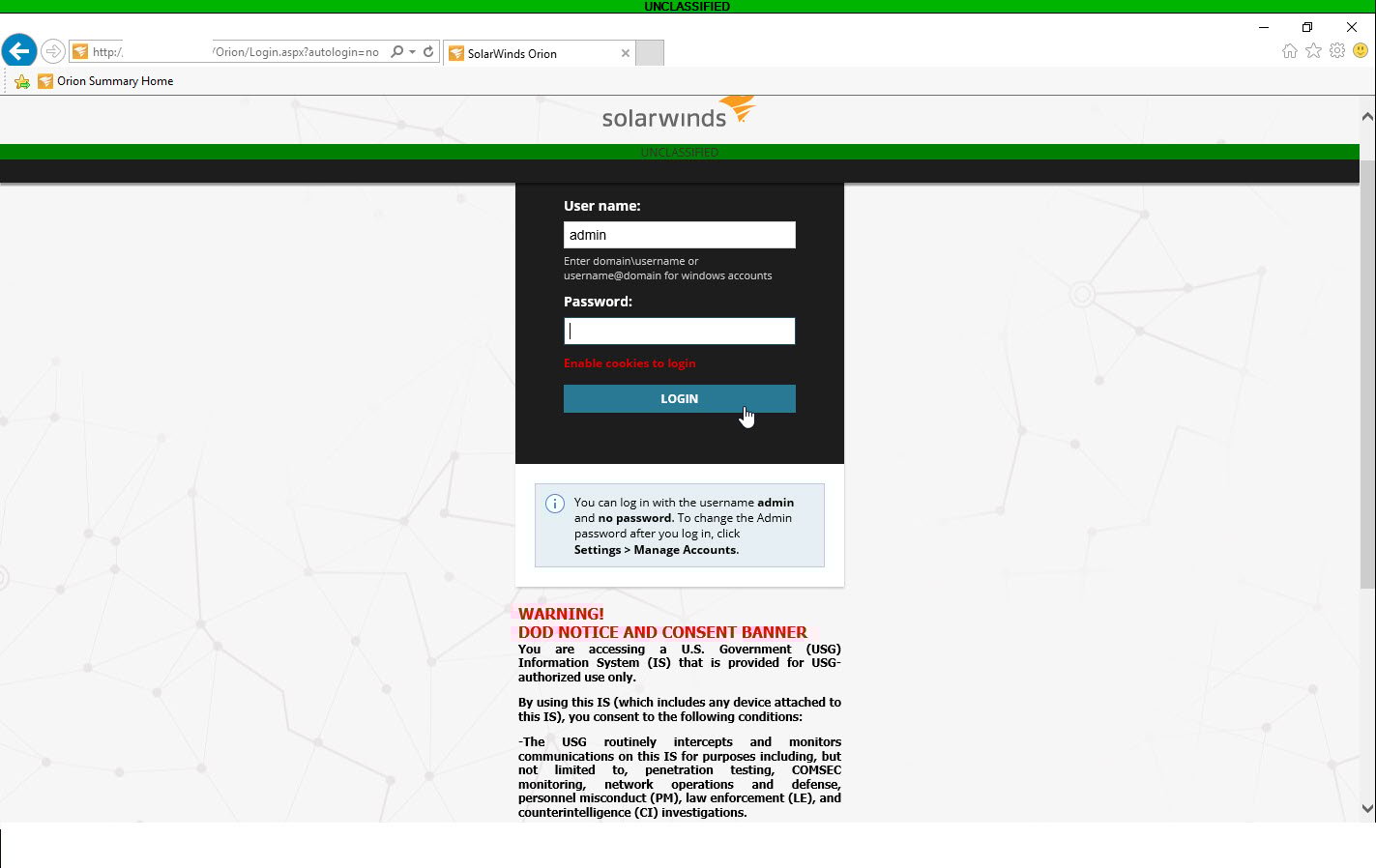Minimize the browser window
Viewport: 1376px width, 868px height.
pos(1264,27)
